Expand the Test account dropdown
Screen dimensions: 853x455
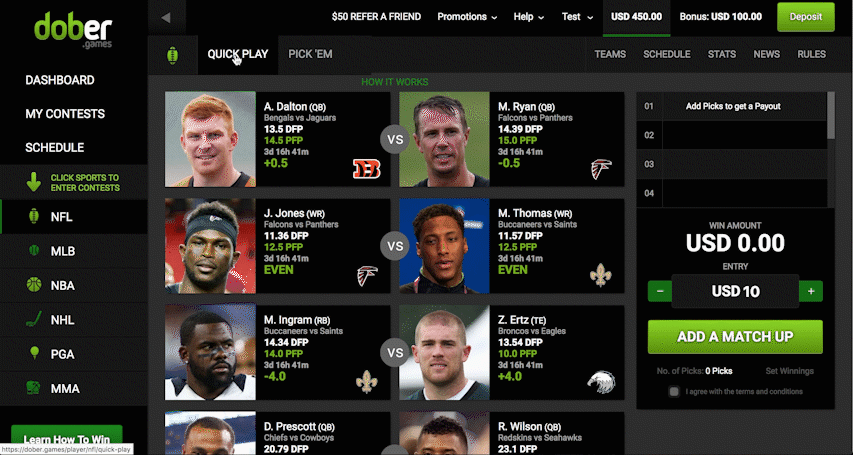(577, 17)
